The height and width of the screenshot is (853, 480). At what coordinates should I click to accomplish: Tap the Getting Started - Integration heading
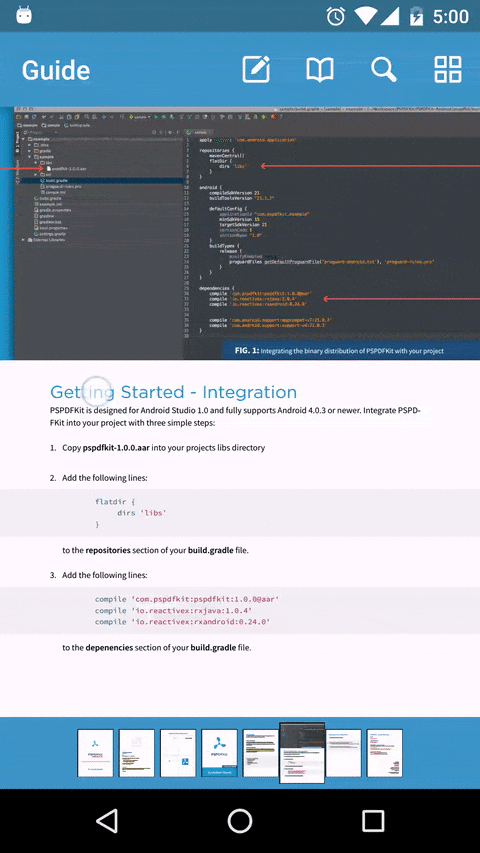[x=174, y=392]
